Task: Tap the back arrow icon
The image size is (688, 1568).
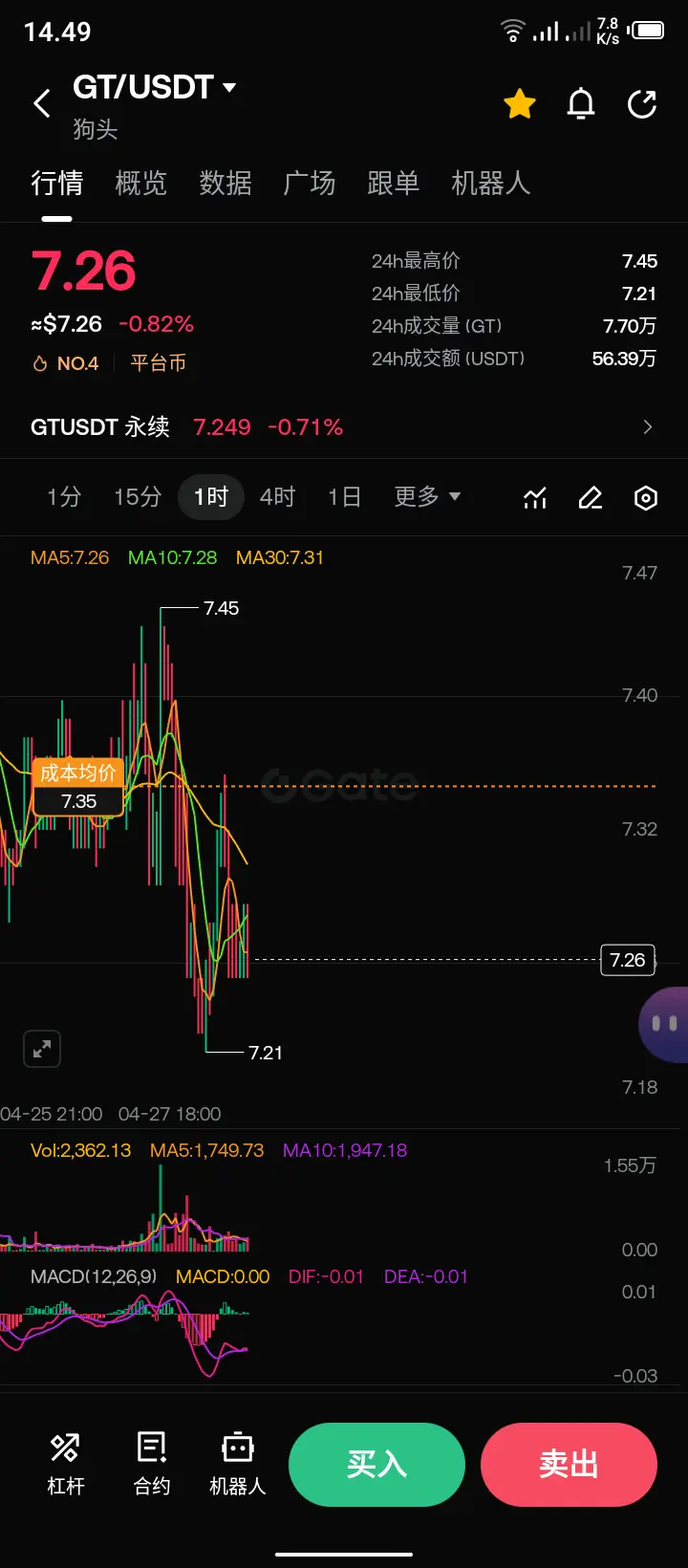Action: pos(42,103)
